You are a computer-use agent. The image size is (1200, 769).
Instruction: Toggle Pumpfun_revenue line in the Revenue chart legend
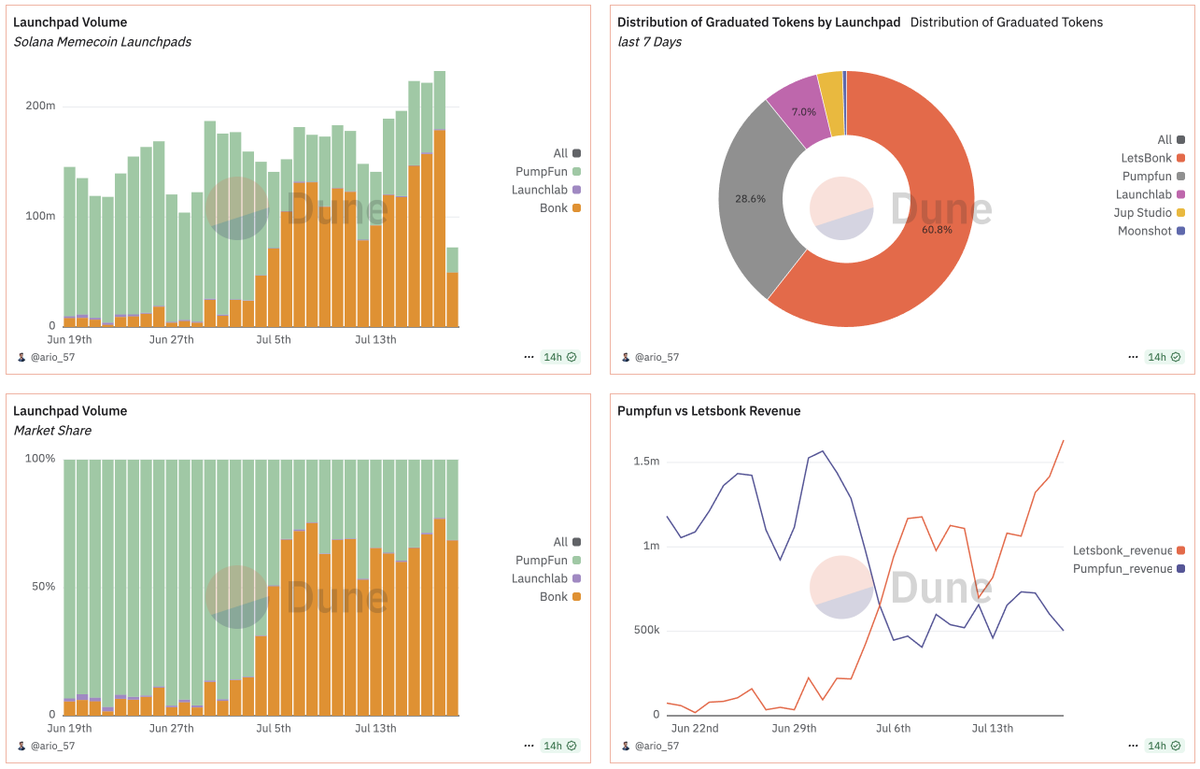tap(1129, 568)
